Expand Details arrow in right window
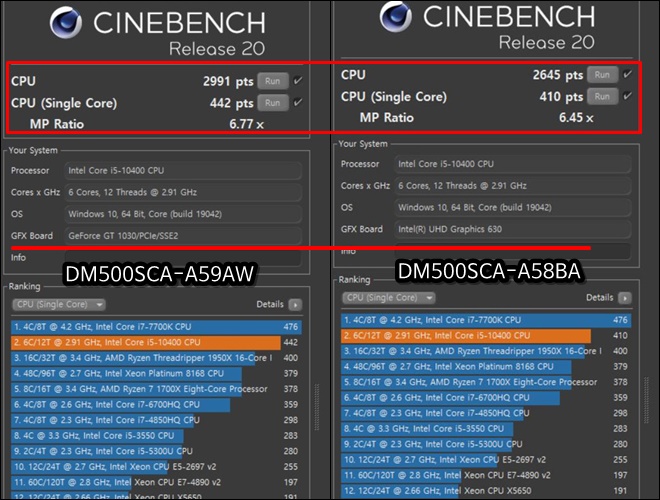Screen dimensions: 660x500 click(x=625, y=298)
